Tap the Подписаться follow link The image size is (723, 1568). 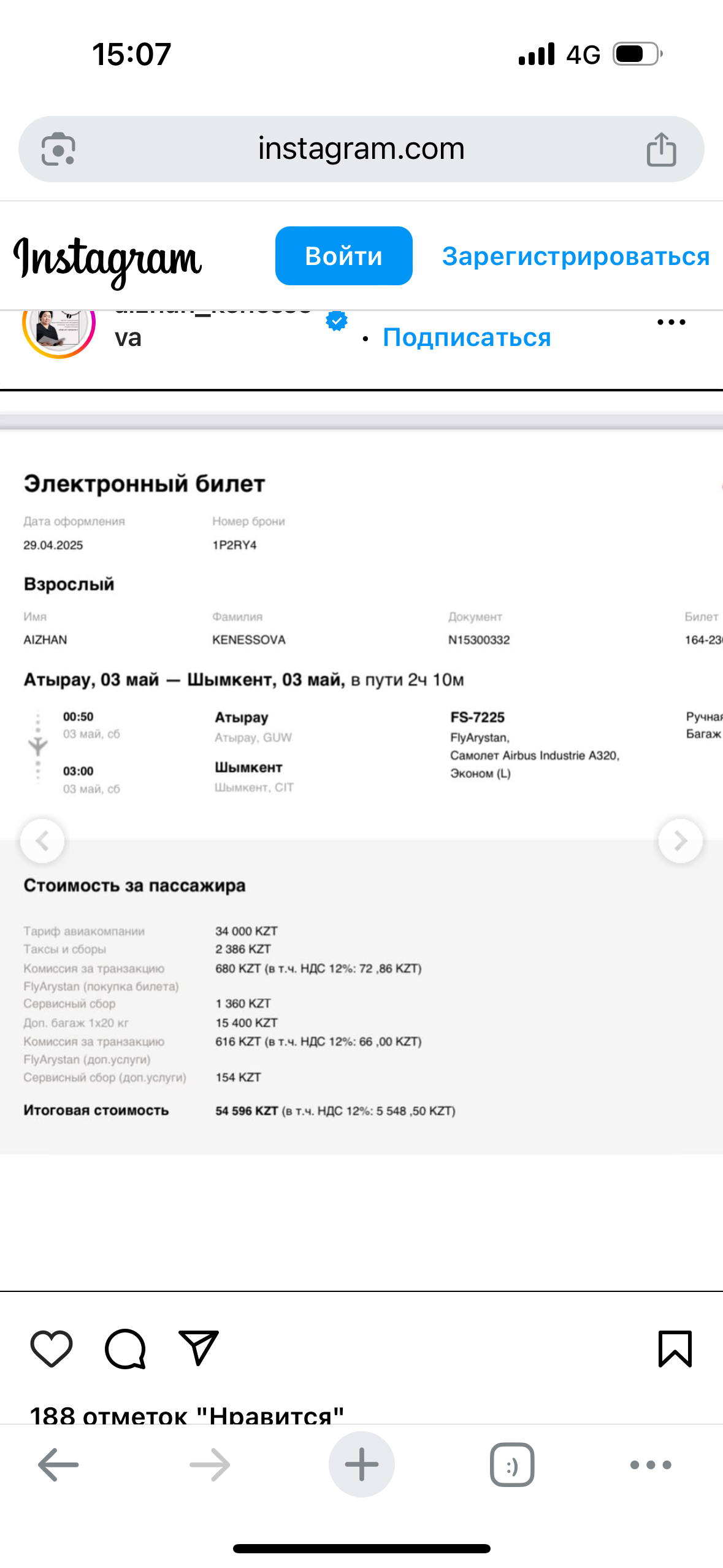[x=467, y=337]
